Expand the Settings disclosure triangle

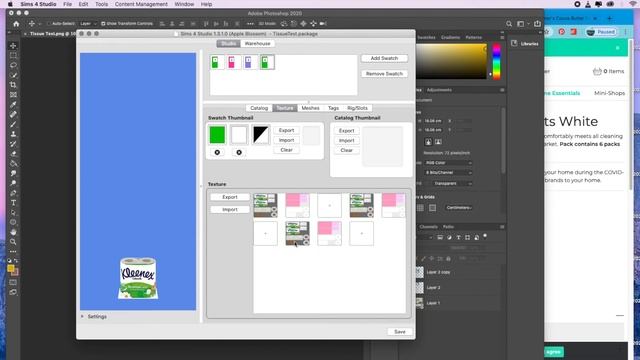click(x=82, y=316)
